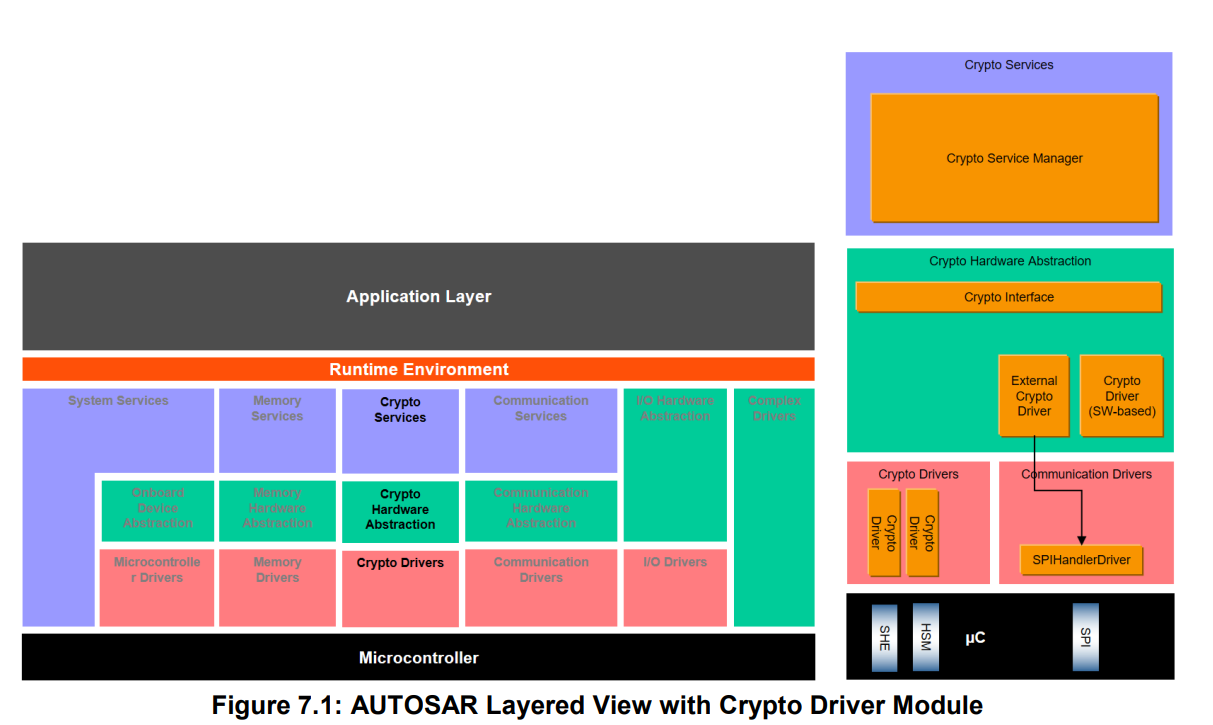Switch to the System Services section
Viewport: 1213px width, 725px height.
click(x=117, y=400)
